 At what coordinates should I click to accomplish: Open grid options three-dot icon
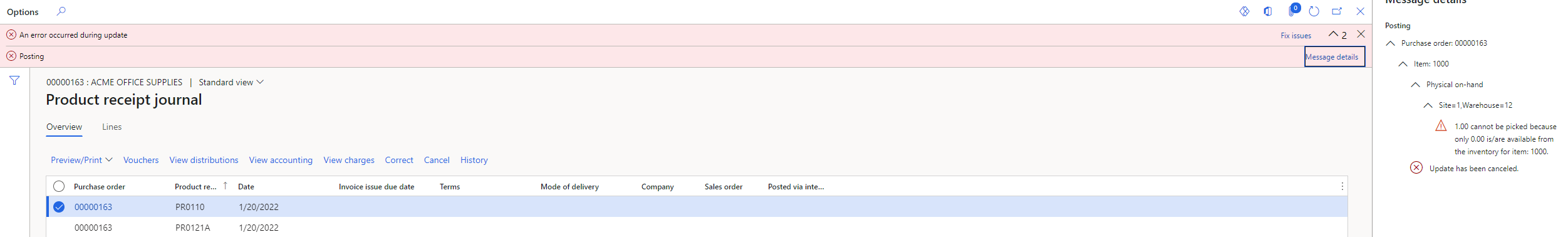(1342, 186)
